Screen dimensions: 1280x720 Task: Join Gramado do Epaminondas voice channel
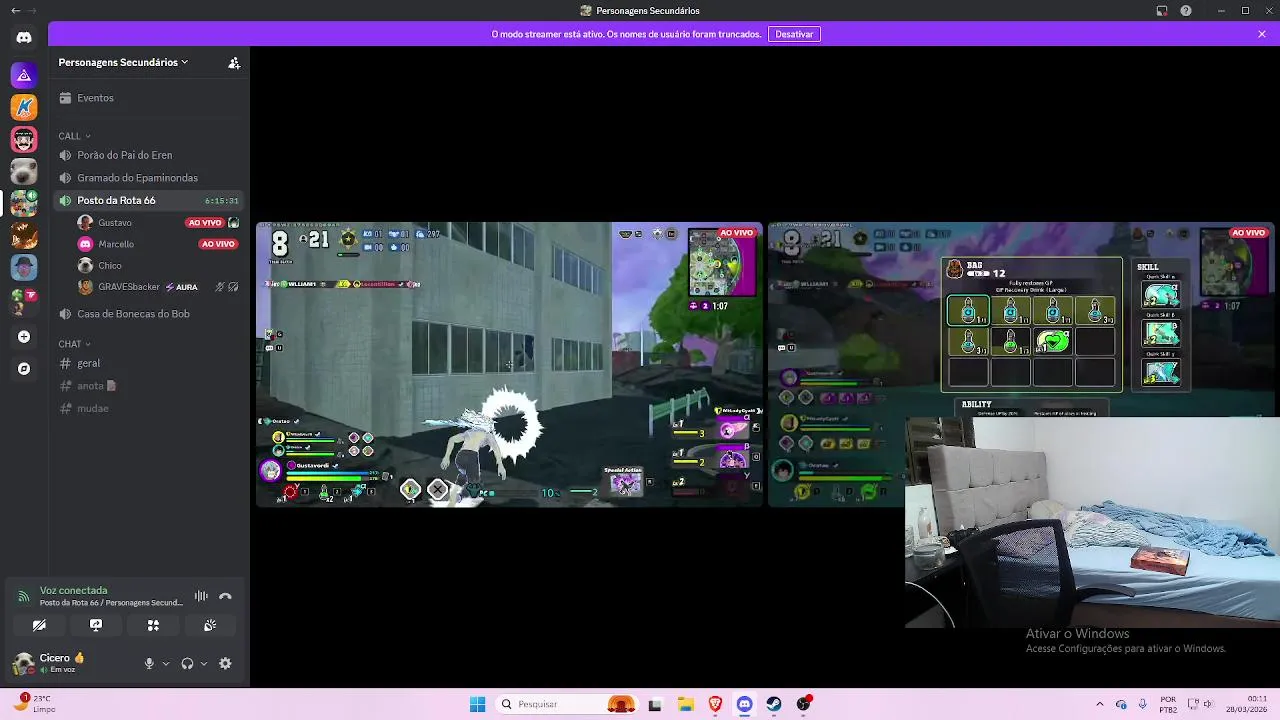coord(150,178)
